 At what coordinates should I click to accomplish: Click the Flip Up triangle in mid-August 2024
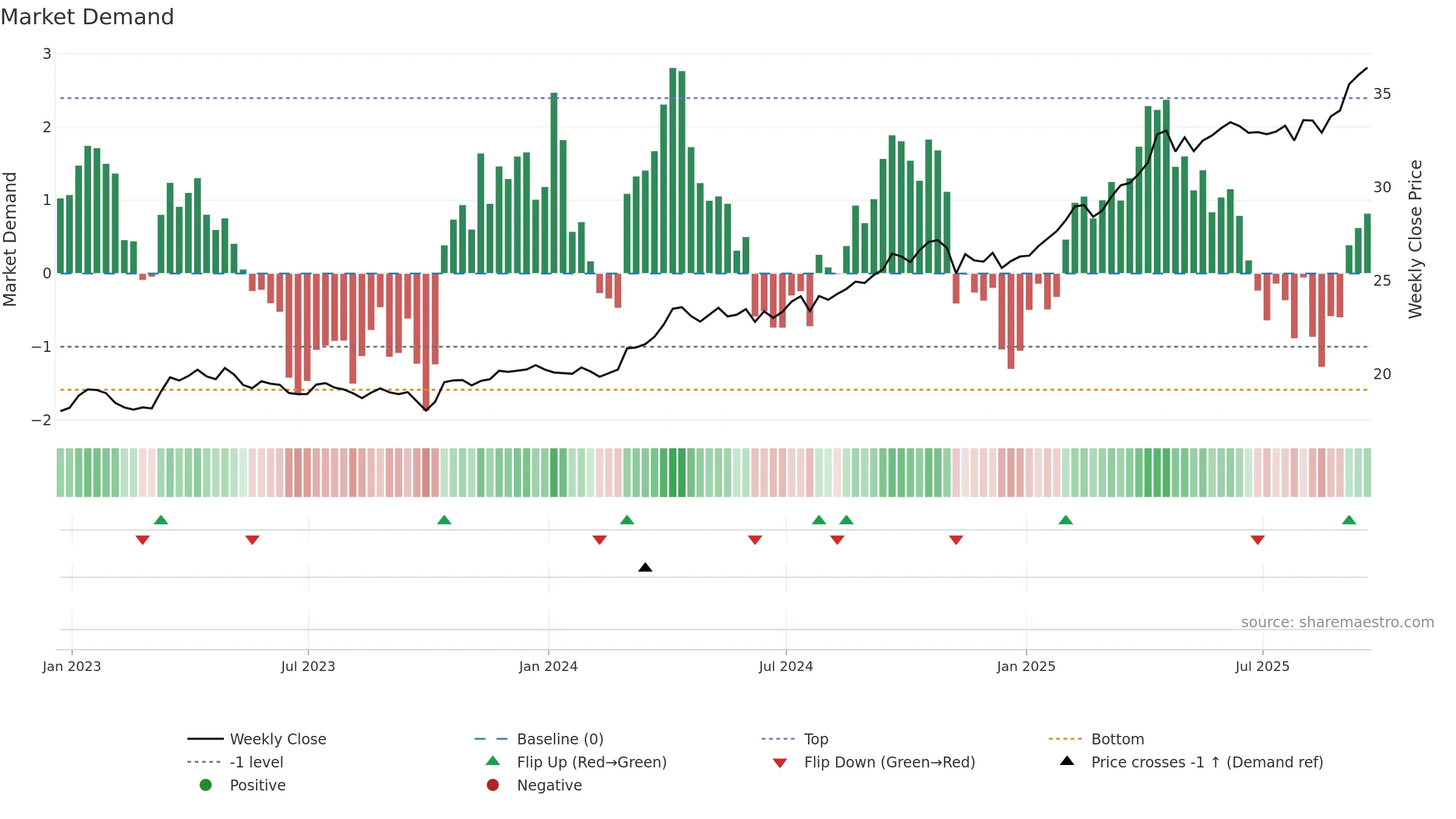[846, 520]
